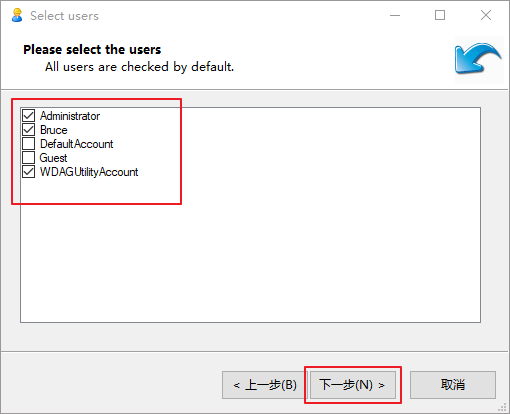Go back with 上一步(B) button
510x414 pixels.
[x=265, y=385]
